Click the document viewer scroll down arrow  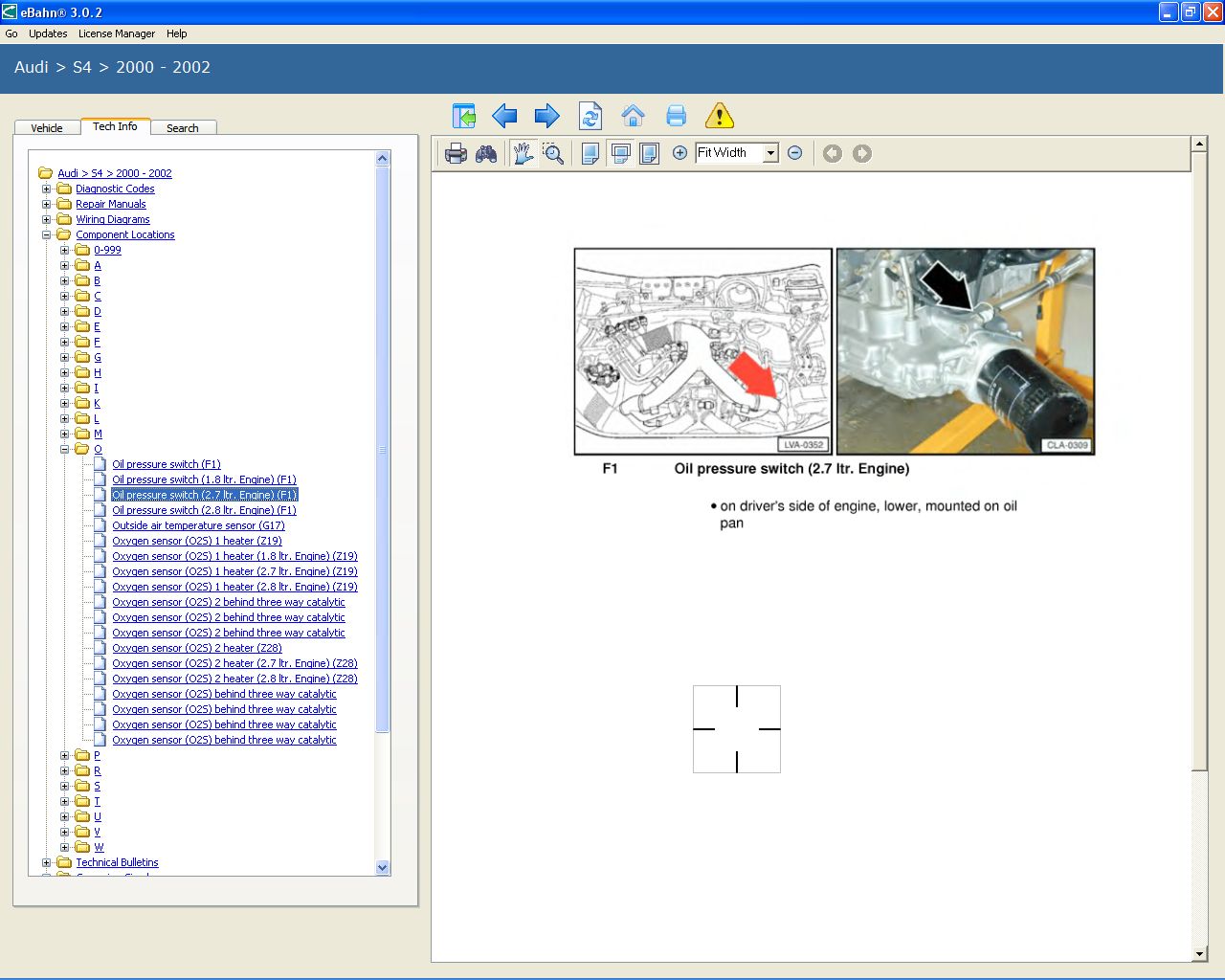pyautogui.click(x=1199, y=954)
